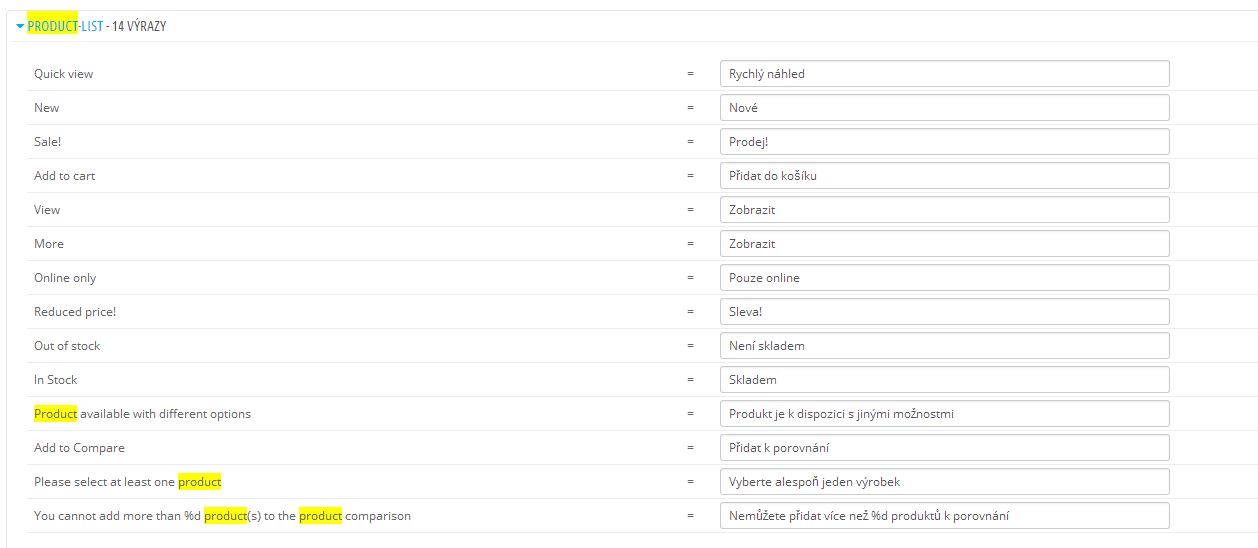
Task: Click the 'Přidat do košíku' input
Action: click(943, 176)
